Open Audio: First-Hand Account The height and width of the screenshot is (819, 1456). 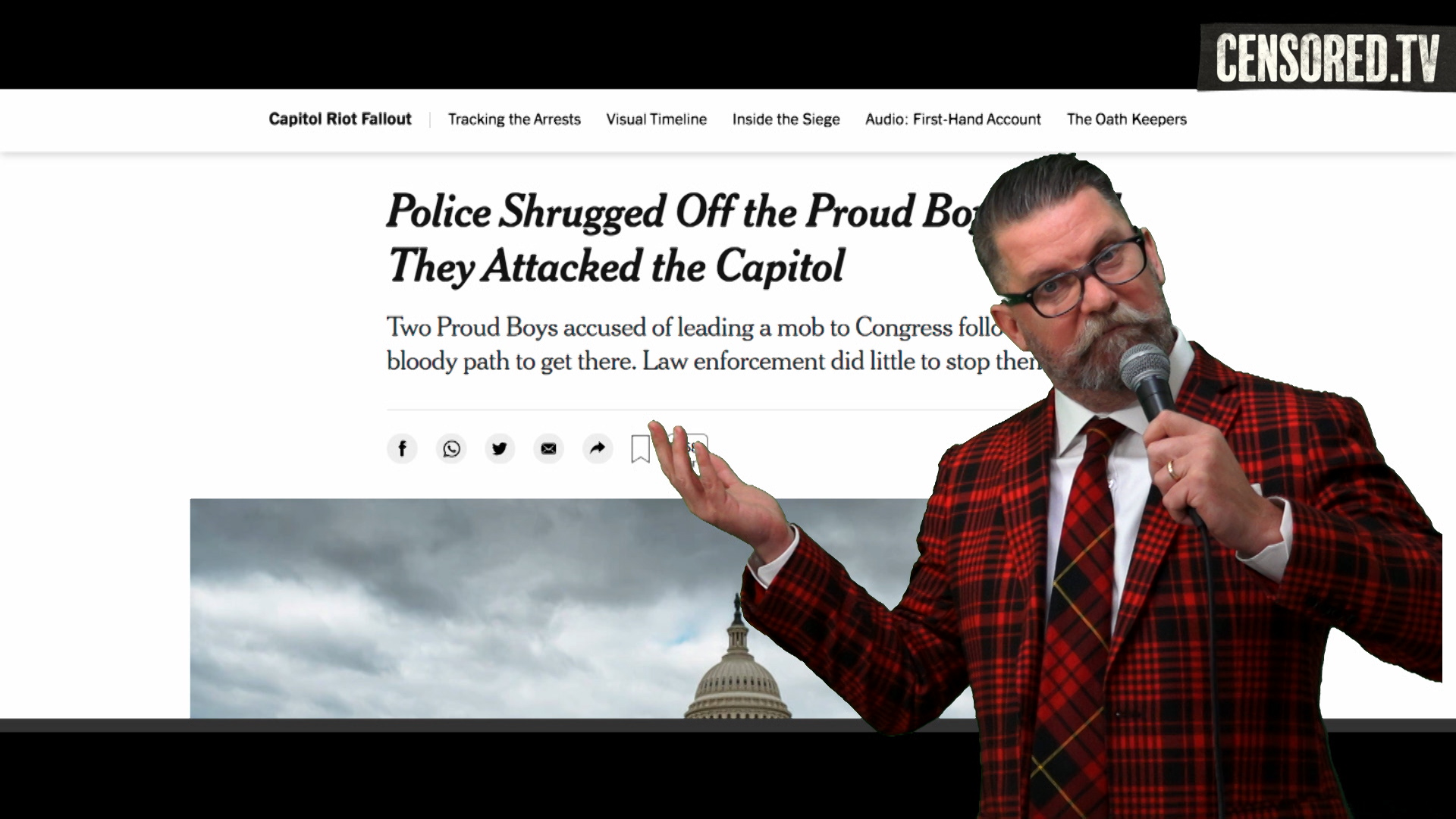pyautogui.click(x=953, y=119)
